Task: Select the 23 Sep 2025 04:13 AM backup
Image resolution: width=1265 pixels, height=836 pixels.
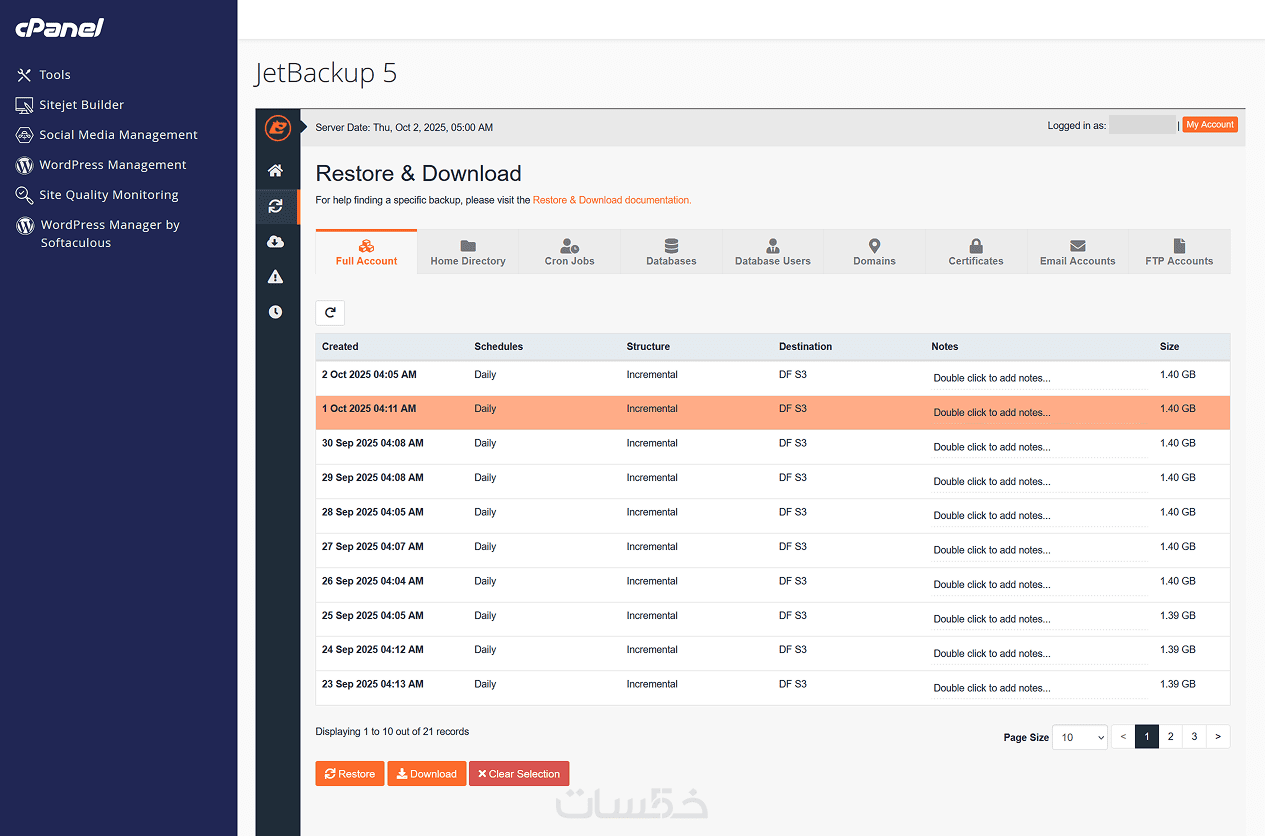Action: (773, 688)
